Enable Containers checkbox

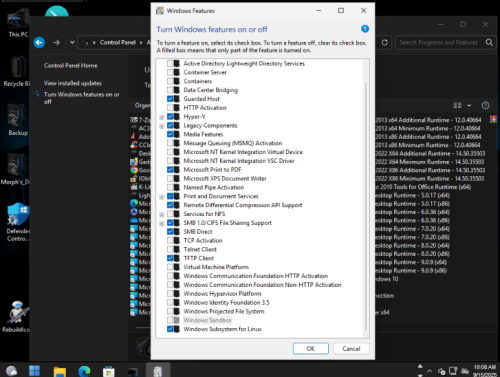coord(170,81)
